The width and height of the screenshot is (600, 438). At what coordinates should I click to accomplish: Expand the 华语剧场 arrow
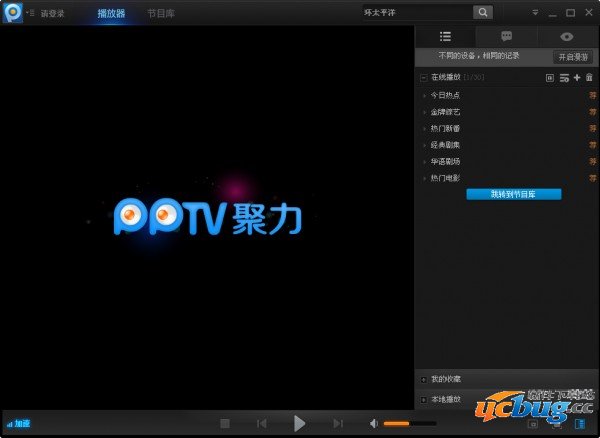click(x=424, y=162)
